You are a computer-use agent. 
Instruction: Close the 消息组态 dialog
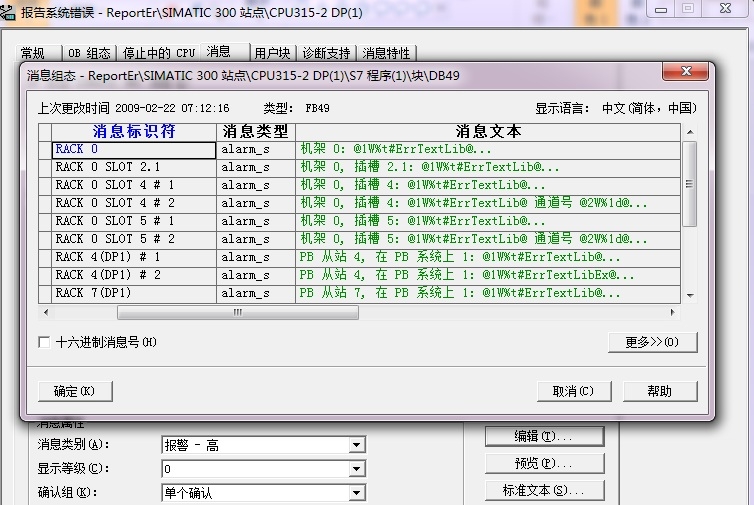[686, 72]
